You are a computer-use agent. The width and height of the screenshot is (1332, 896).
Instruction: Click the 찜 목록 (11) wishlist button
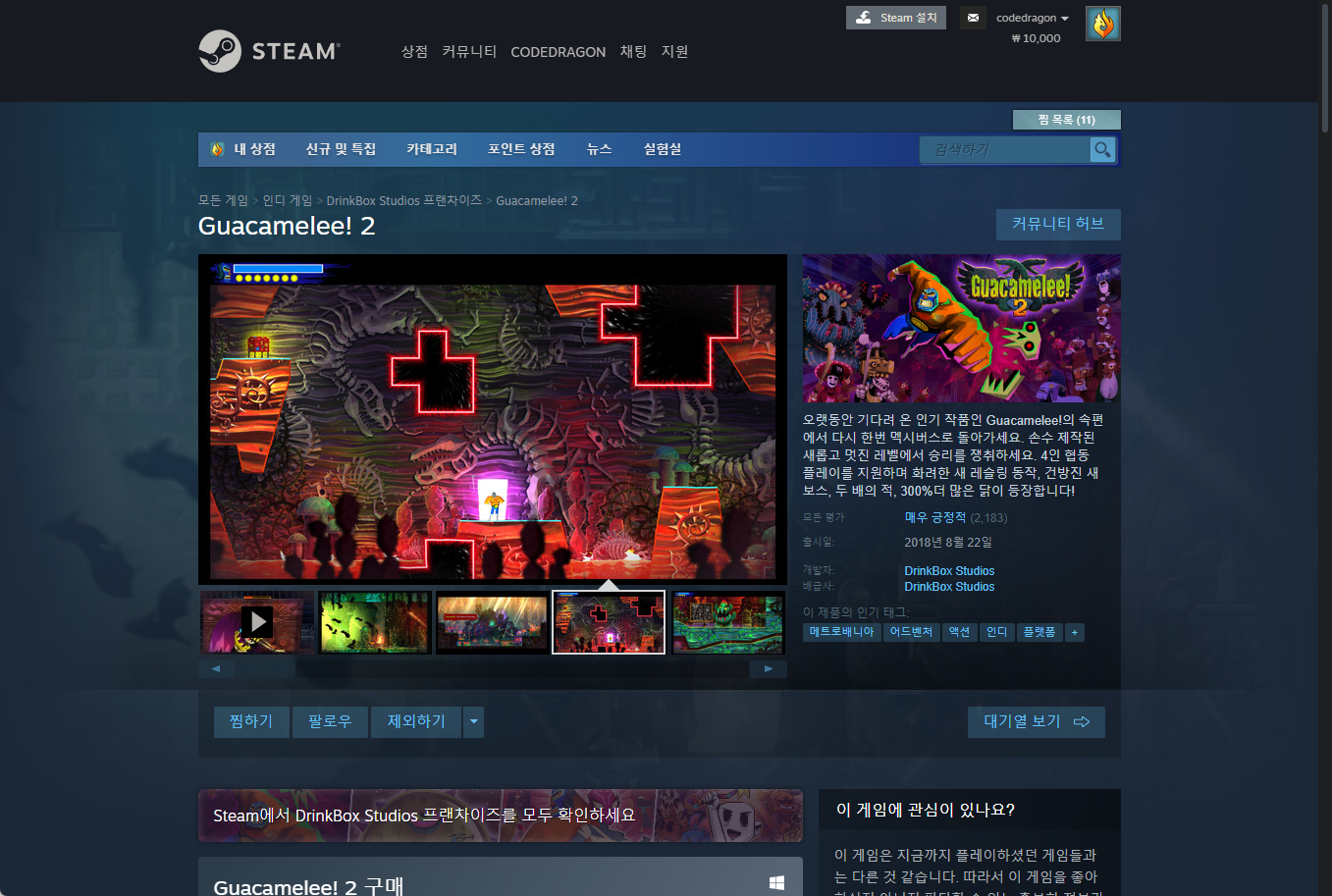coord(1066,120)
